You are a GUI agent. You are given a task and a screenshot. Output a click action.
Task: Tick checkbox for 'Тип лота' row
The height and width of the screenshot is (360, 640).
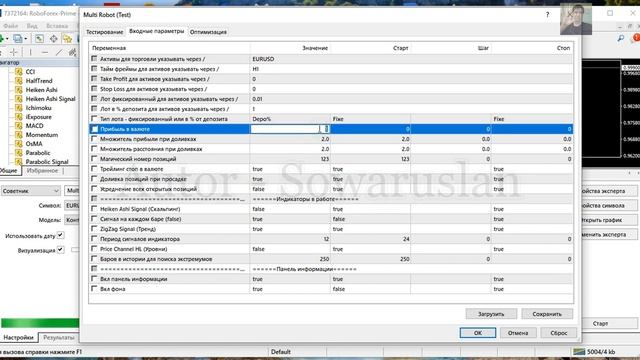pyautogui.click(x=94, y=119)
